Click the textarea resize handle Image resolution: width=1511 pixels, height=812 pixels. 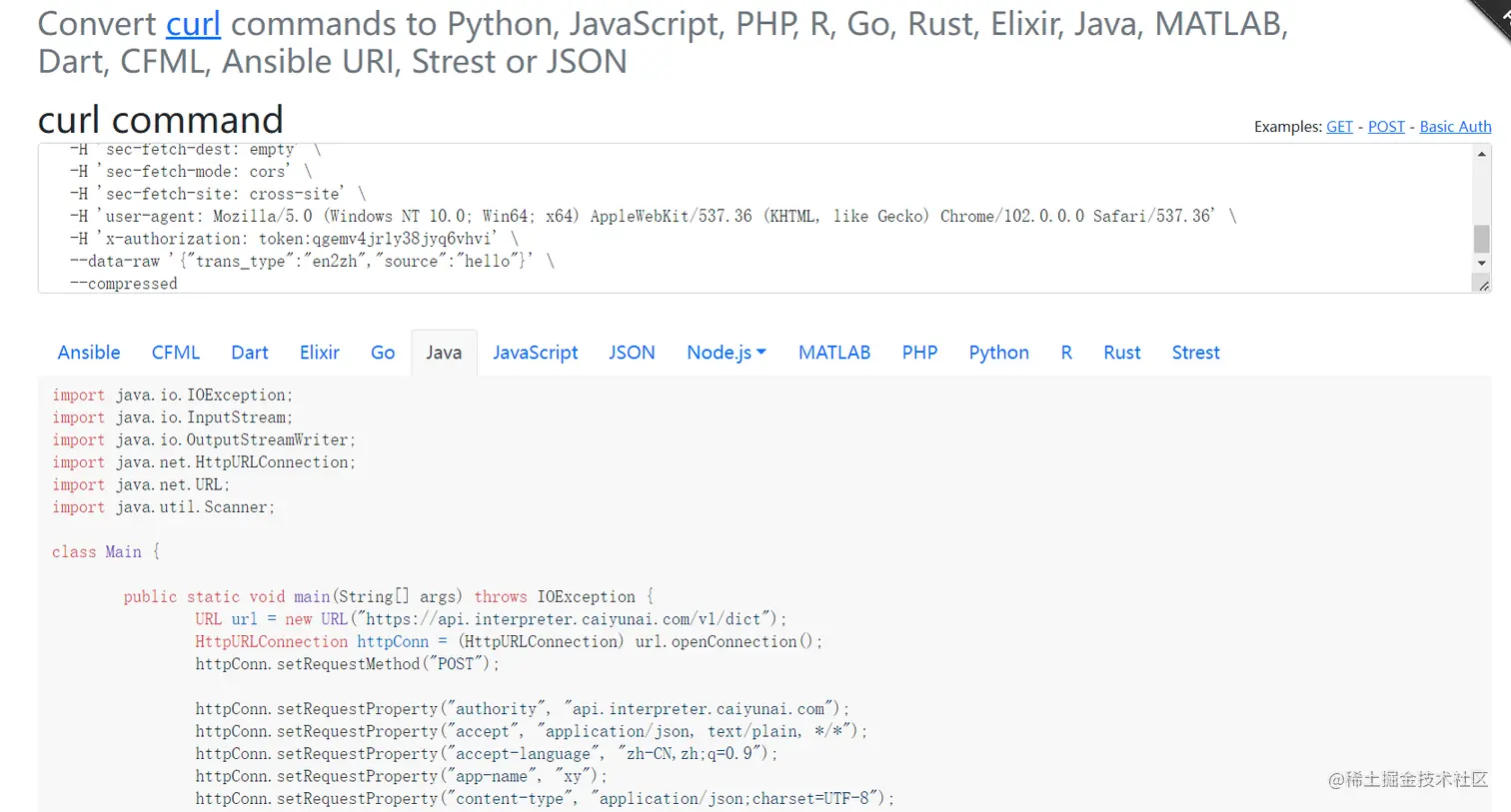pyautogui.click(x=1483, y=285)
